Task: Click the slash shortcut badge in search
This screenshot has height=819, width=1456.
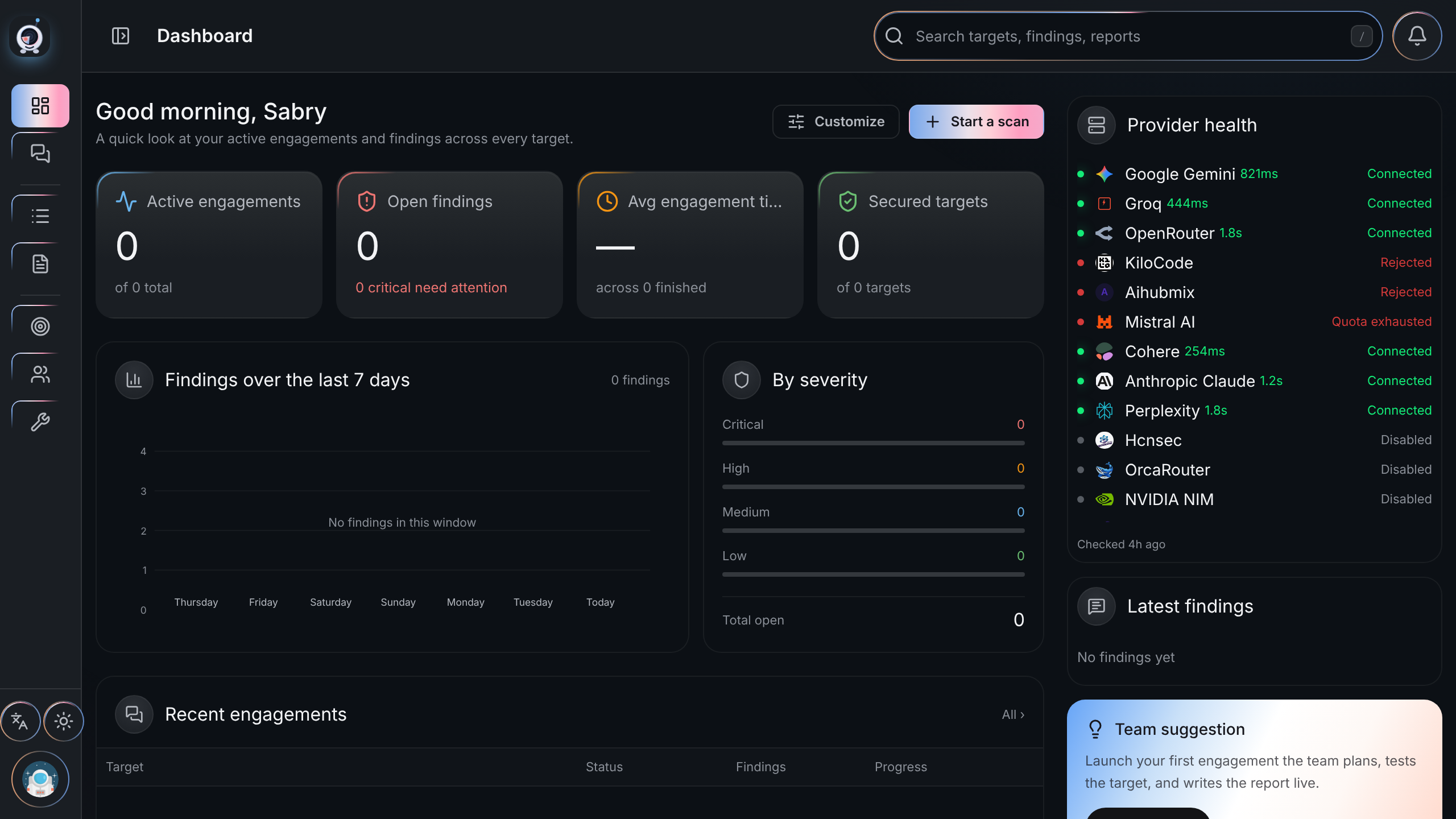Action: point(1362,36)
